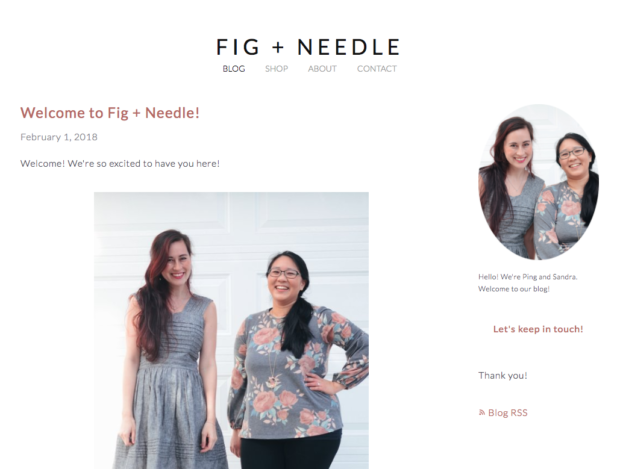Click the glasses-wearing woman in oval photo

569,198
